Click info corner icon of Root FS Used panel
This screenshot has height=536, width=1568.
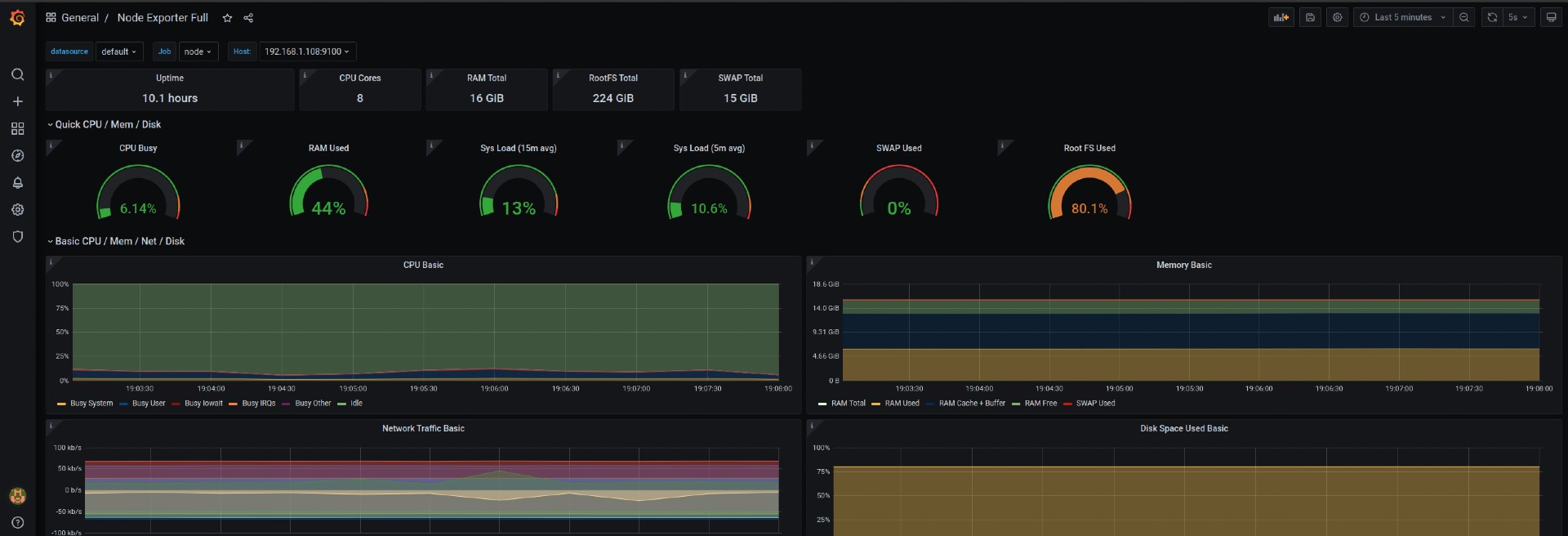coord(1003,145)
